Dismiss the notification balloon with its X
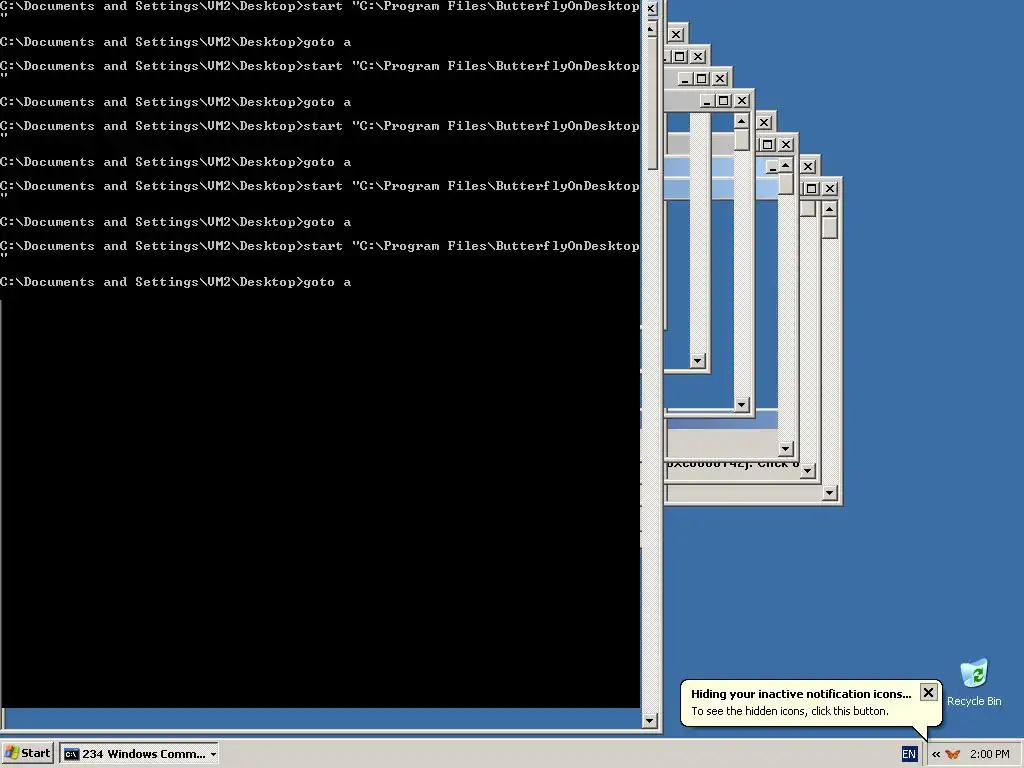Viewport: 1024px width, 768px height. [x=928, y=692]
